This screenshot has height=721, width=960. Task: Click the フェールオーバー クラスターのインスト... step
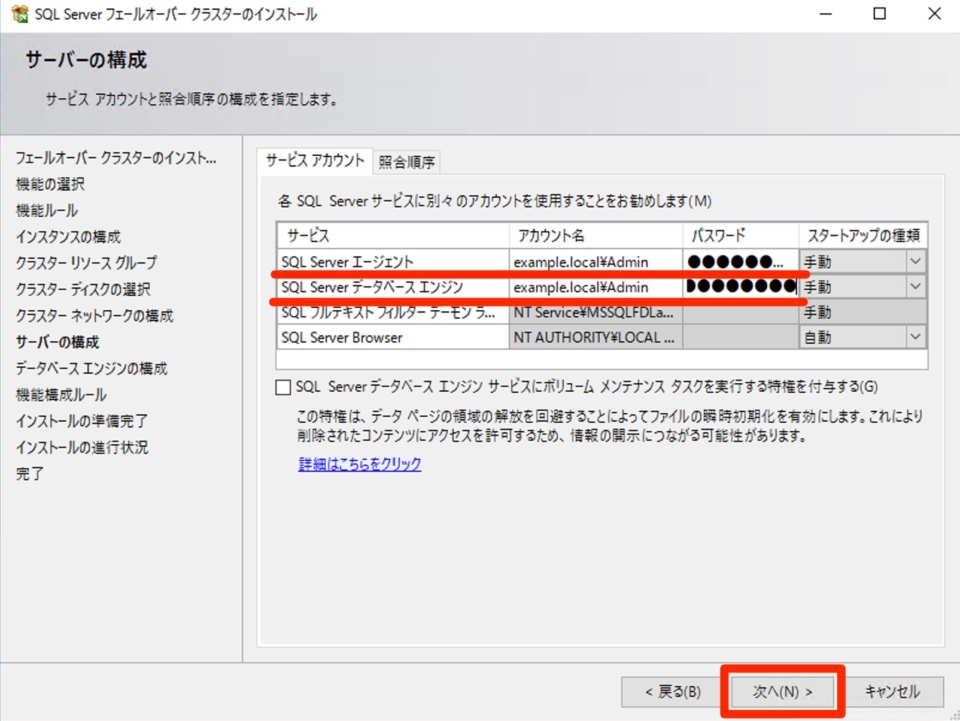coord(116,158)
